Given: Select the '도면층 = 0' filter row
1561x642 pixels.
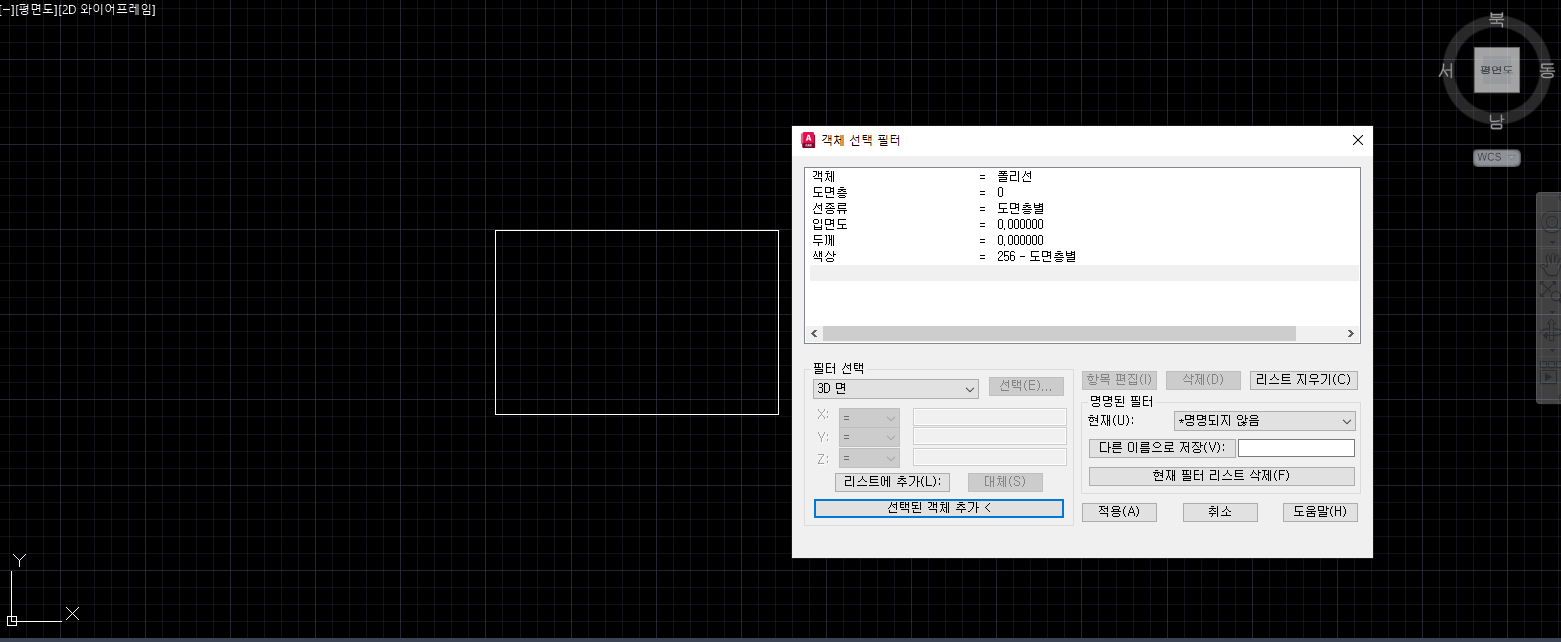Looking at the screenshot, I should 1082,193.
